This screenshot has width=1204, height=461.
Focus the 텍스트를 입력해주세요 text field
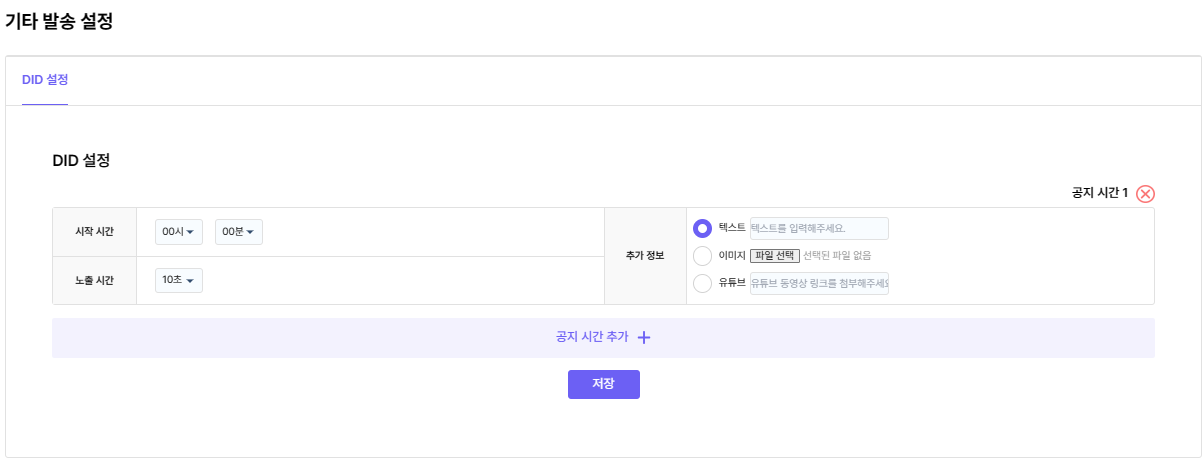(x=818, y=229)
